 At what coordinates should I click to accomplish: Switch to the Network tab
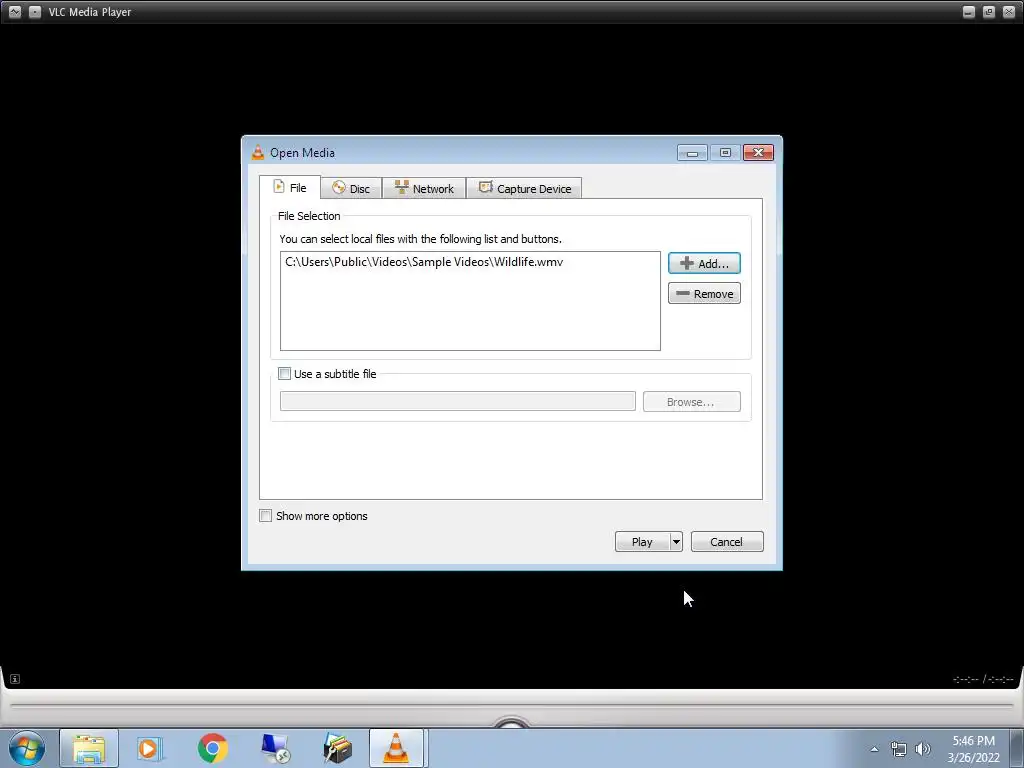424,189
